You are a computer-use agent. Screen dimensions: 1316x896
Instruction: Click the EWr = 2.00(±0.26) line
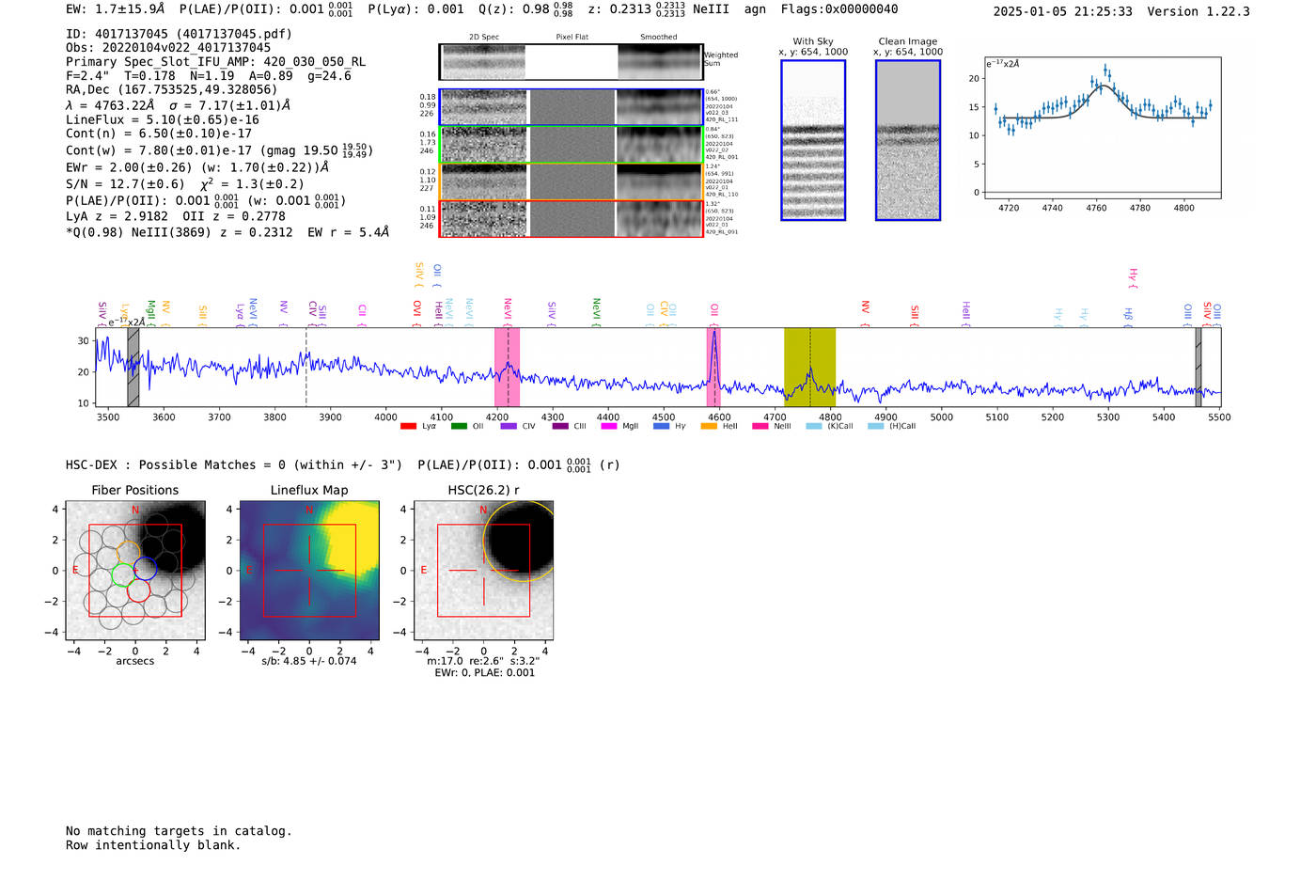tap(197, 167)
